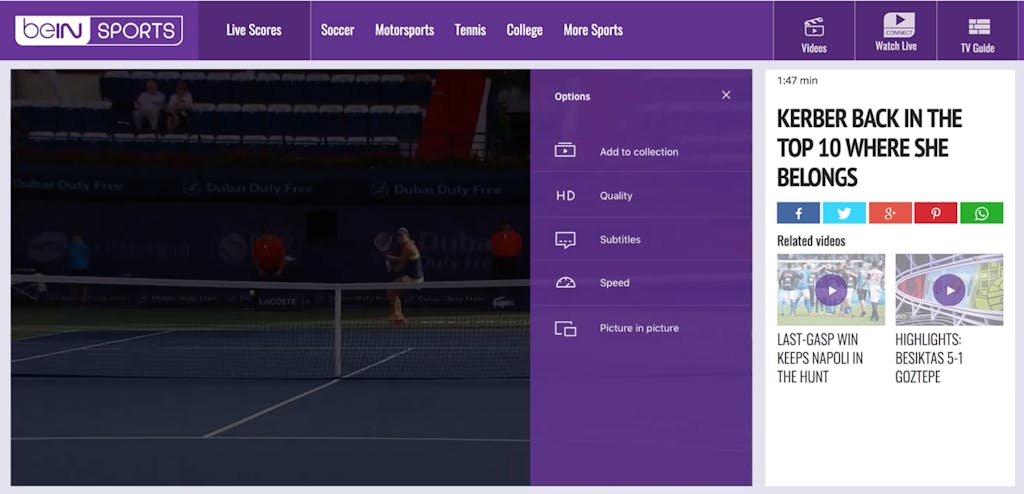Image resolution: width=1024 pixels, height=494 pixels.
Task: Open the HD Quality setting
Action: [x=616, y=196]
